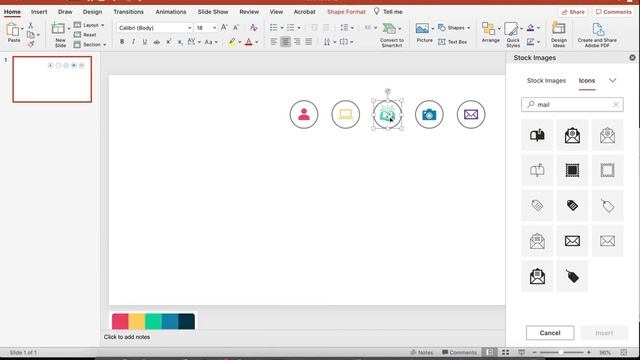Screen dimensions: 640x360
Task: Switch to the Transitions tab
Action: [x=128, y=12]
